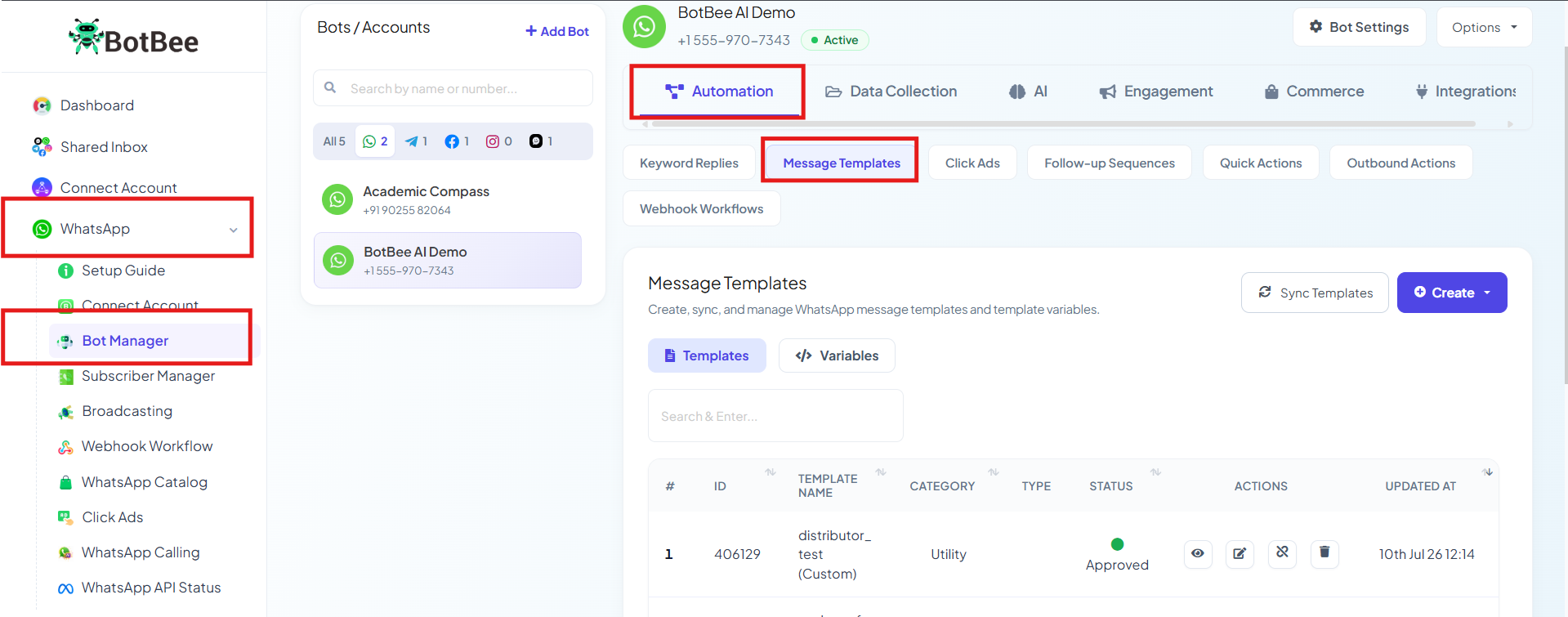Viewport: 1568px width, 617px height.
Task: Open Click Ads in sidebar
Action: pyautogui.click(x=112, y=517)
